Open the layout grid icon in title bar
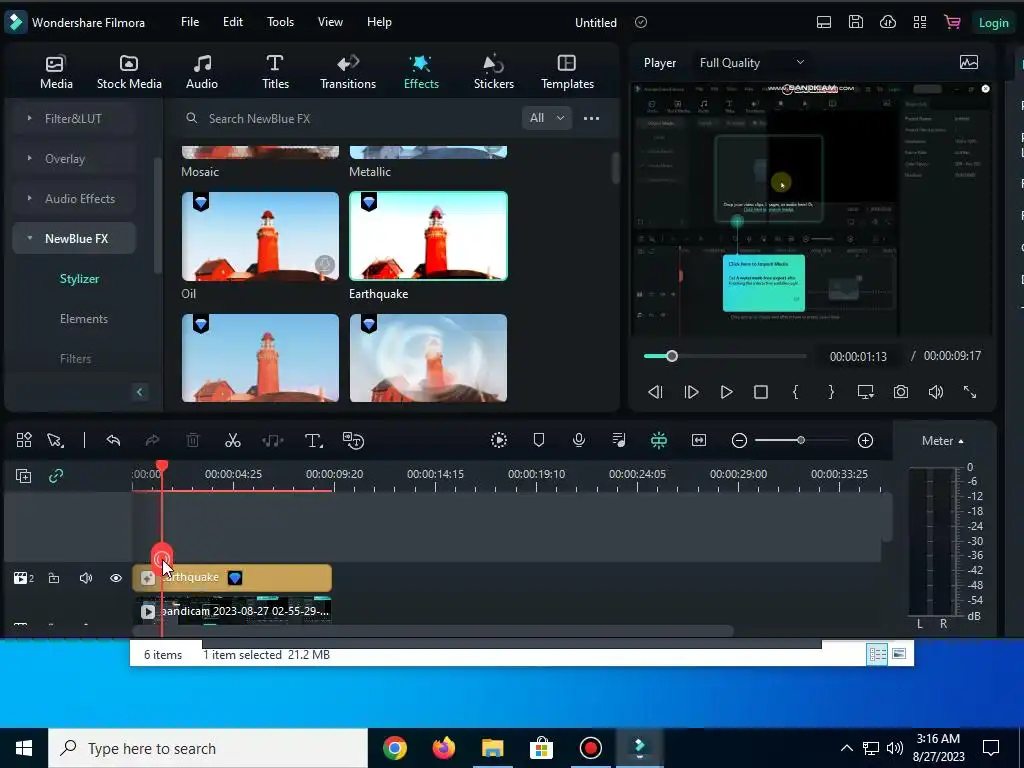 point(920,22)
